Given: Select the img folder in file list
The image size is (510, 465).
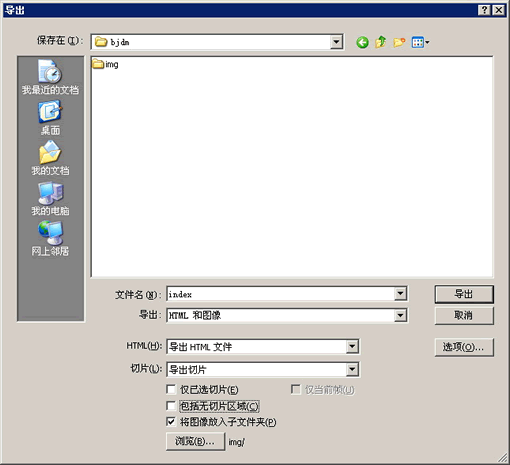Looking at the screenshot, I should (105, 64).
